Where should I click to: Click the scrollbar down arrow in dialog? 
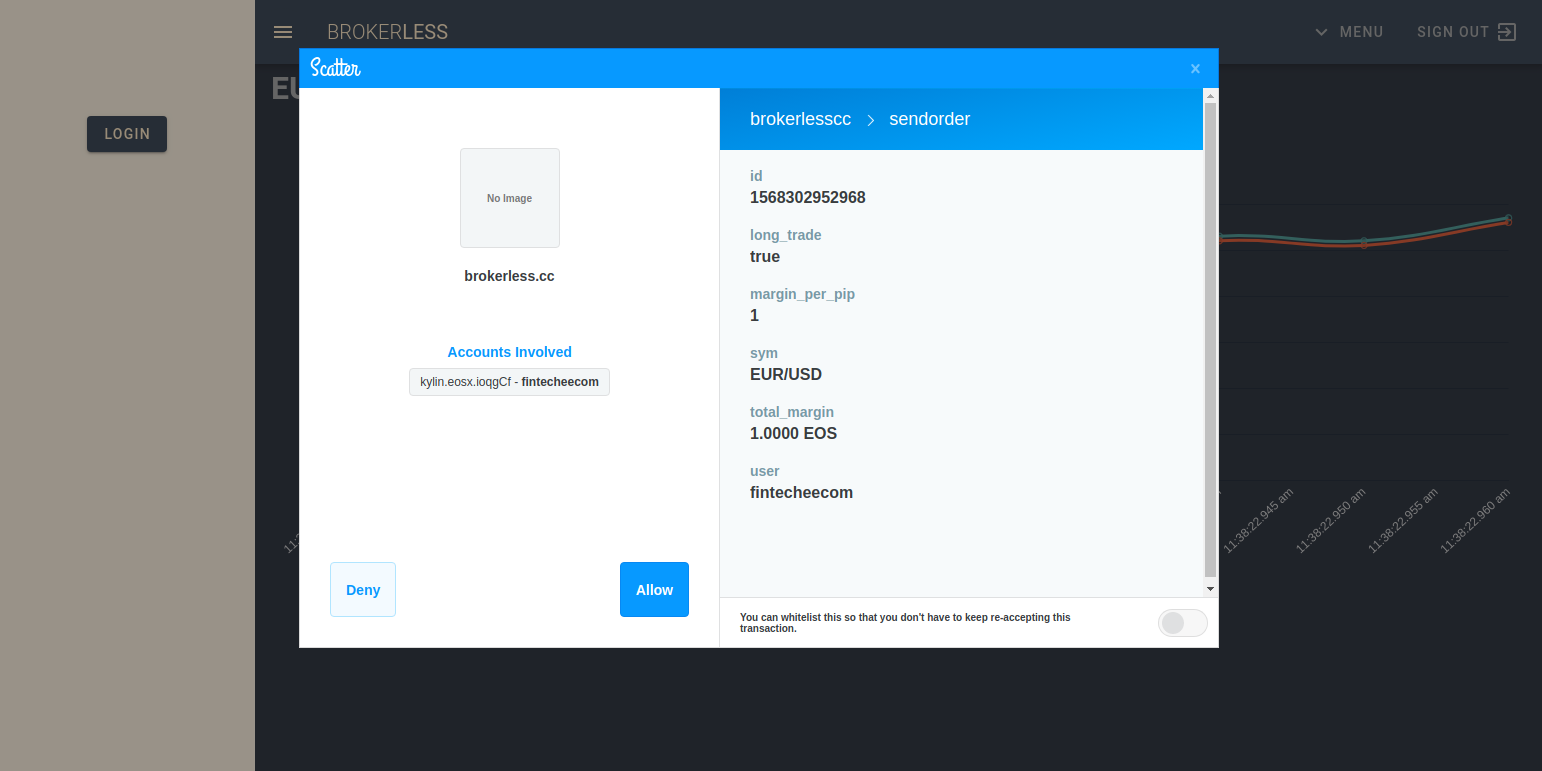(x=1210, y=589)
